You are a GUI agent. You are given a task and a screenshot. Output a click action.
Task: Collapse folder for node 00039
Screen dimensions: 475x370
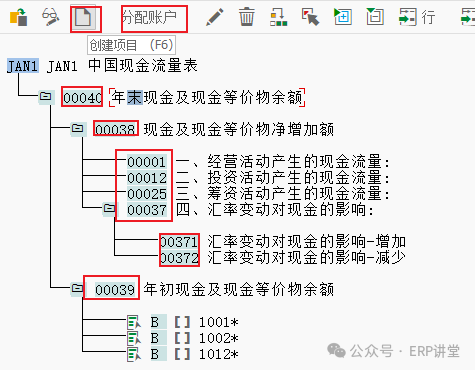click(x=77, y=288)
